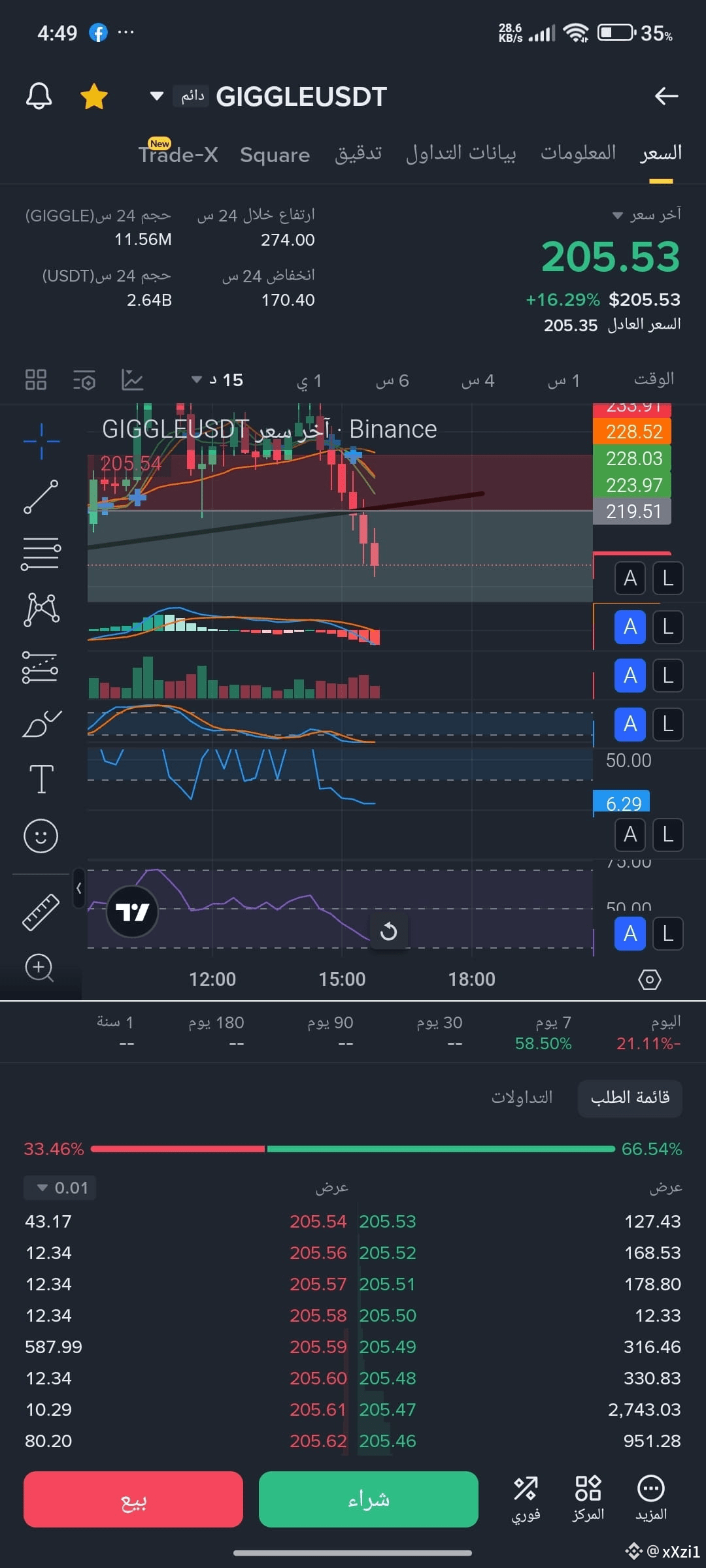Open chart display settings icon
Viewport: 706px width, 1568px height.
click(84, 380)
